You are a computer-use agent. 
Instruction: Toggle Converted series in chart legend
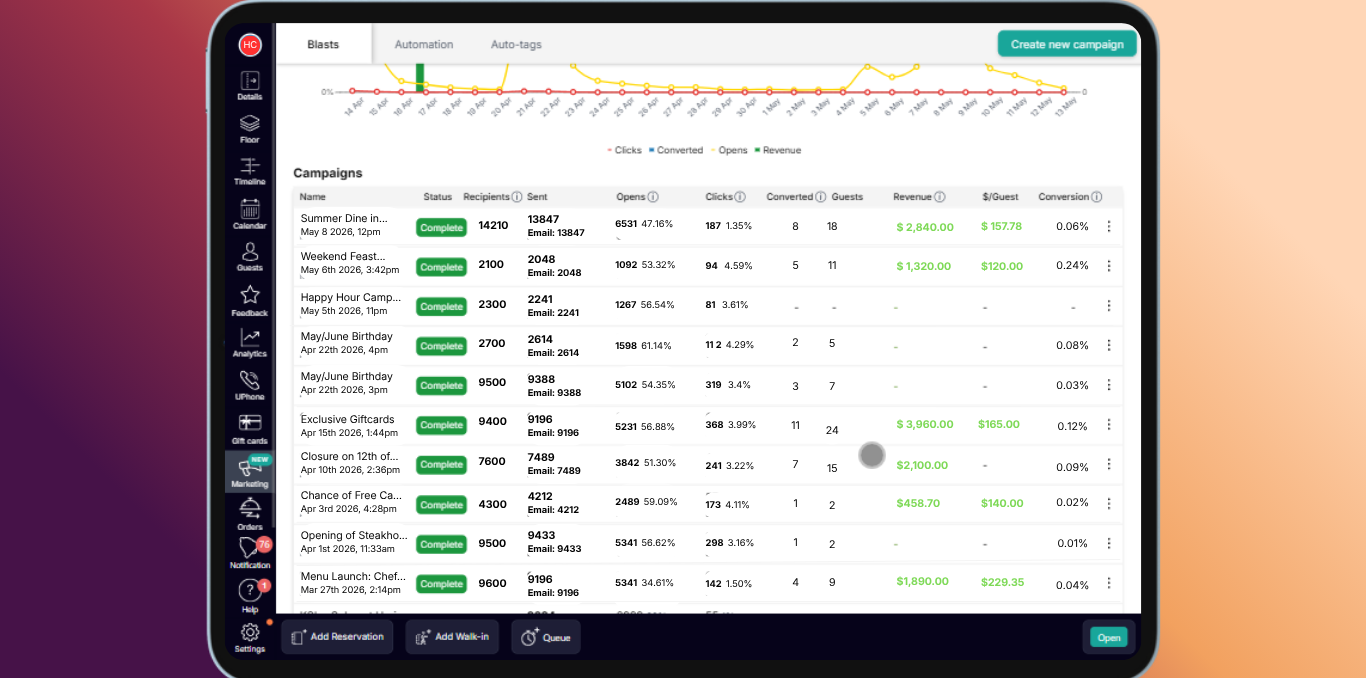[x=676, y=150]
